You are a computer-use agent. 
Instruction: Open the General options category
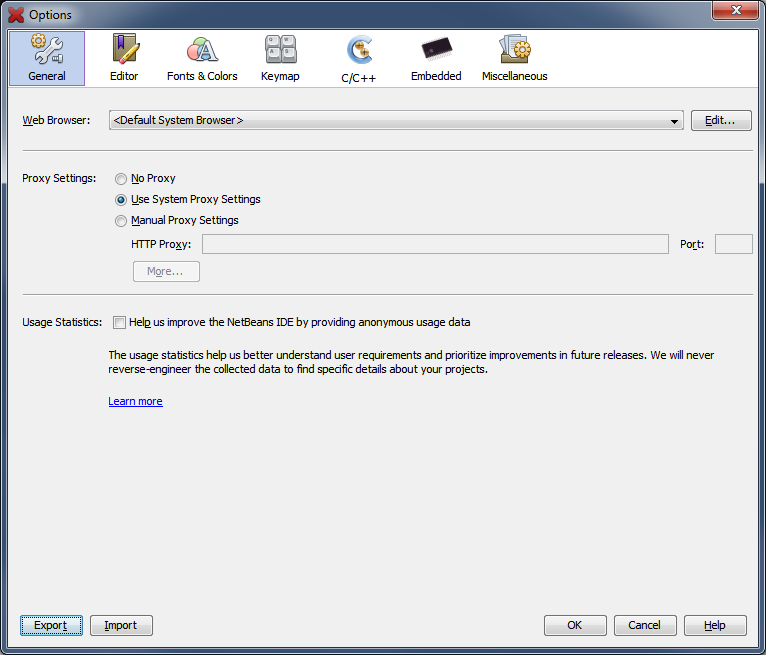[47, 58]
